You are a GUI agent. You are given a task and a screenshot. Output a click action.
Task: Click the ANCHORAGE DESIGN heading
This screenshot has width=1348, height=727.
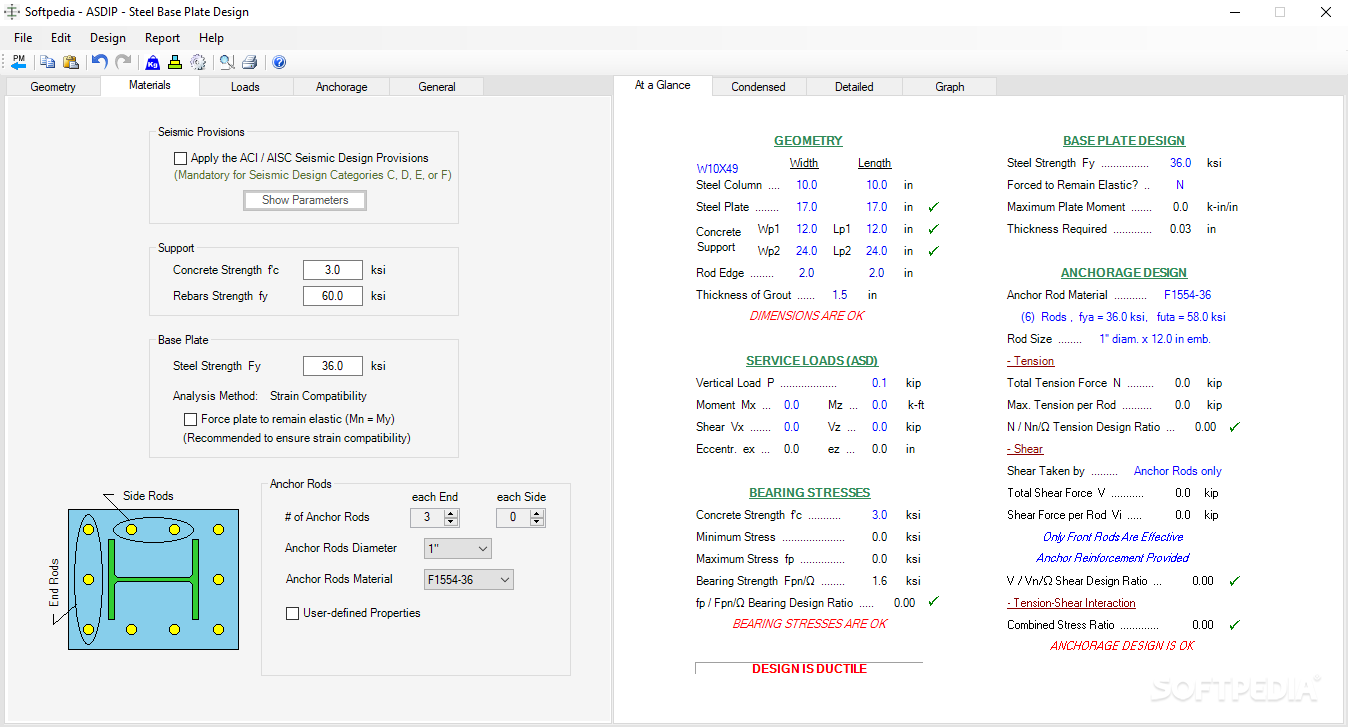[x=1123, y=273]
